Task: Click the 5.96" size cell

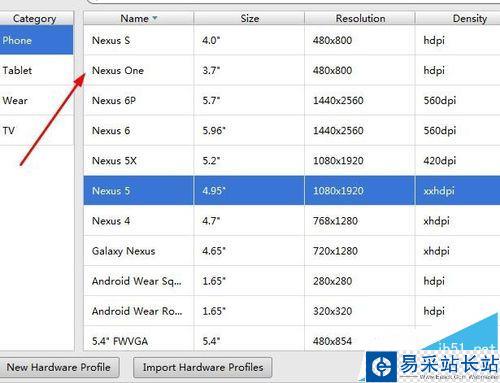Action: pyautogui.click(x=249, y=130)
